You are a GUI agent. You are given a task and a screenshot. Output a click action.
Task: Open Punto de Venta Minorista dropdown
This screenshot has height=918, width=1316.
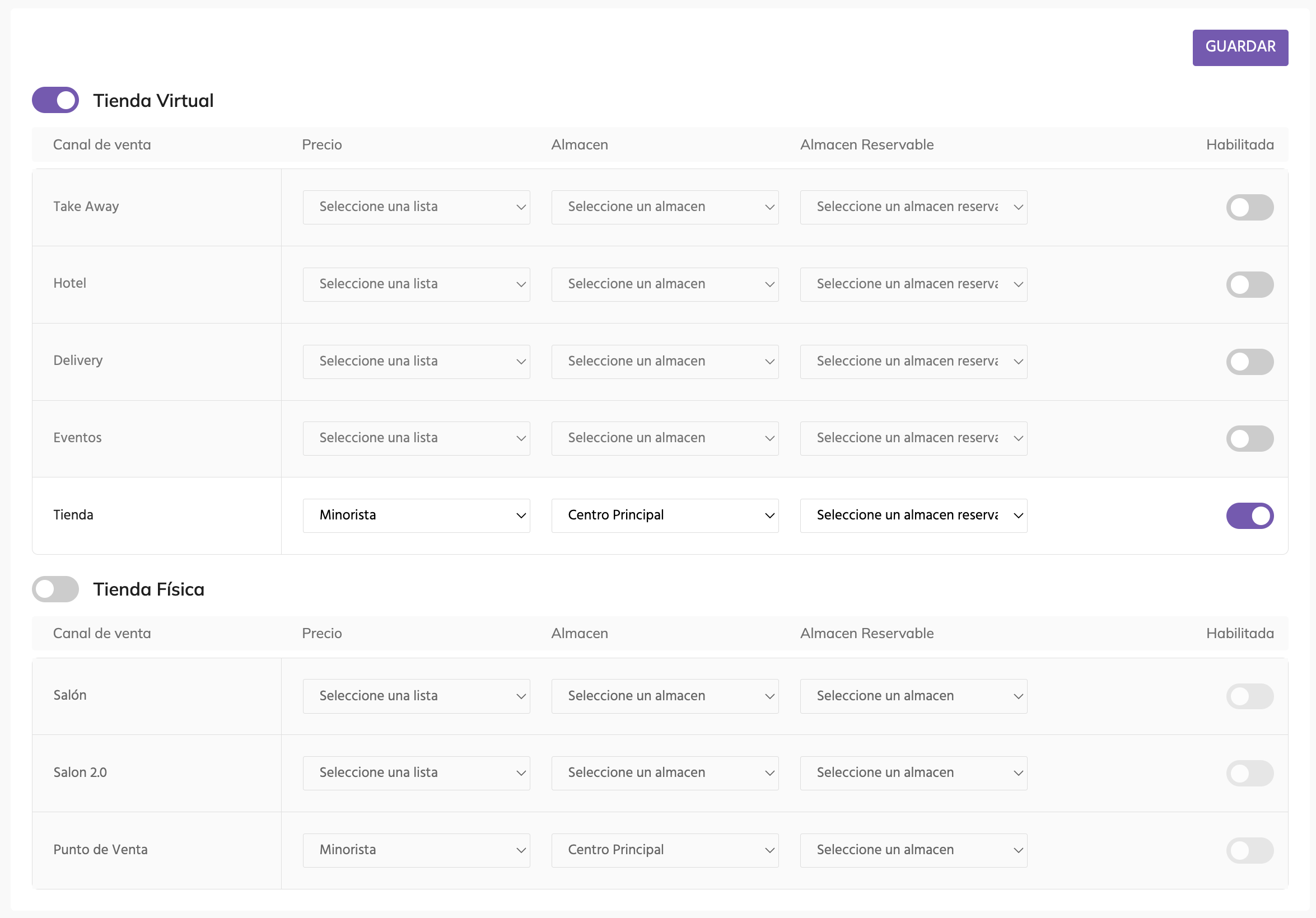pyautogui.click(x=416, y=850)
